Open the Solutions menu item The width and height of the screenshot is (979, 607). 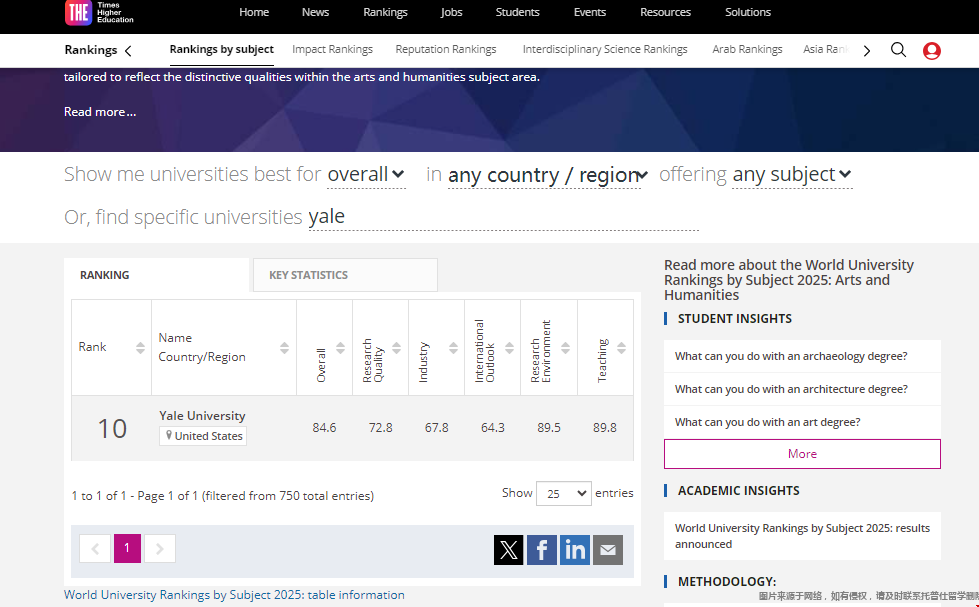[x=748, y=12]
